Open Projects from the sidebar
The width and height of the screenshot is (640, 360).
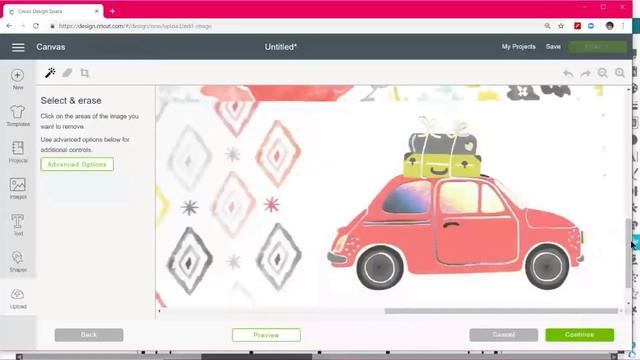(x=18, y=152)
